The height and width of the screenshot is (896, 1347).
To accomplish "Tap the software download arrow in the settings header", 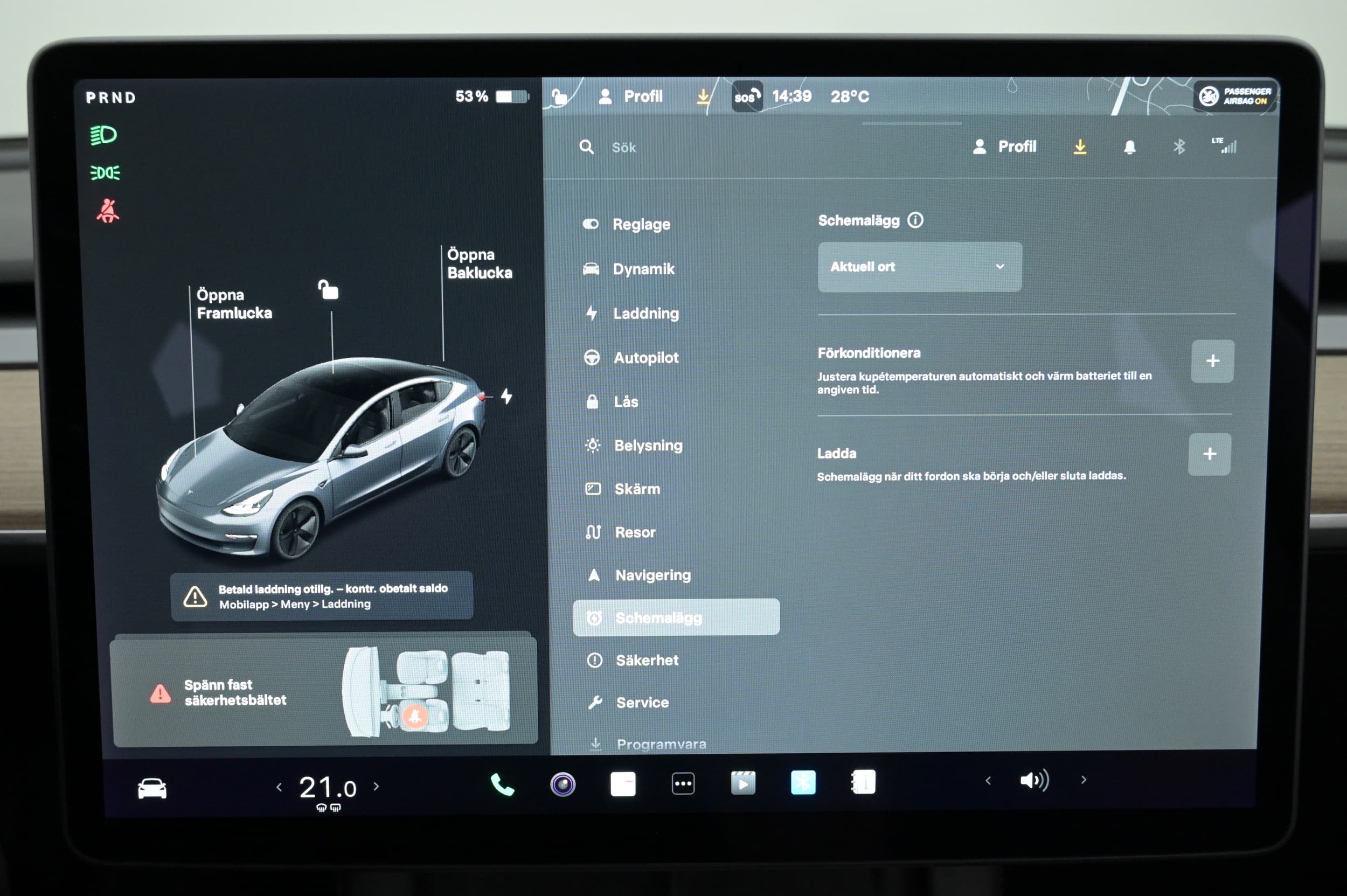I will (1080, 147).
